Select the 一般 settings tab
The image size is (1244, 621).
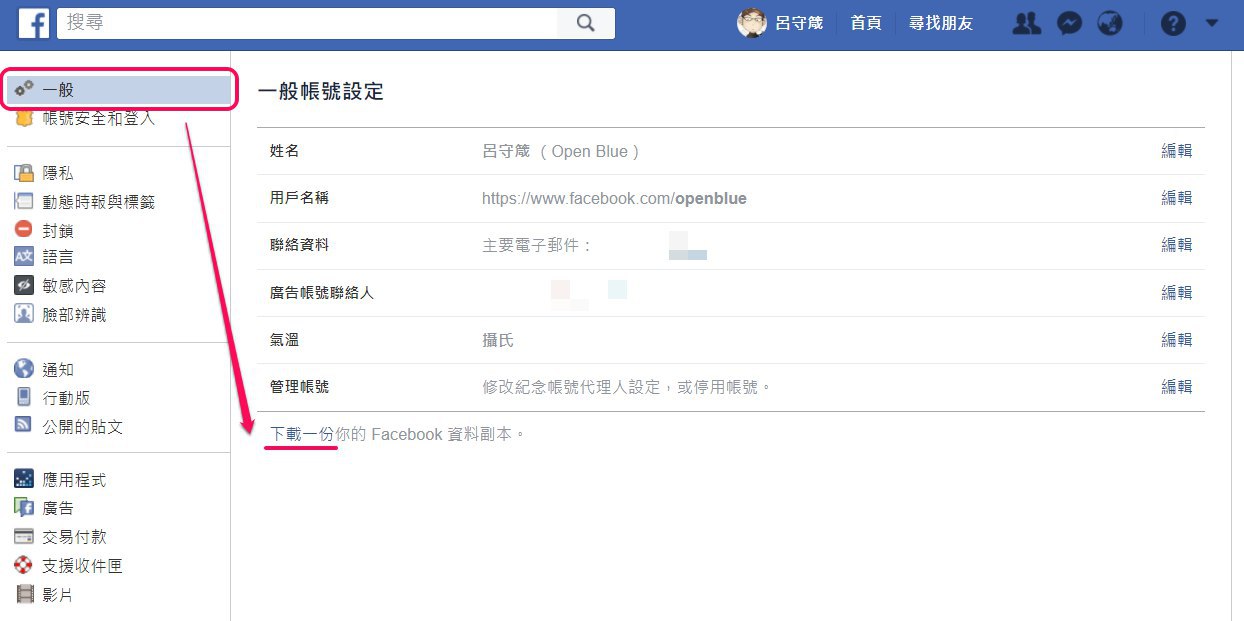[x=119, y=90]
